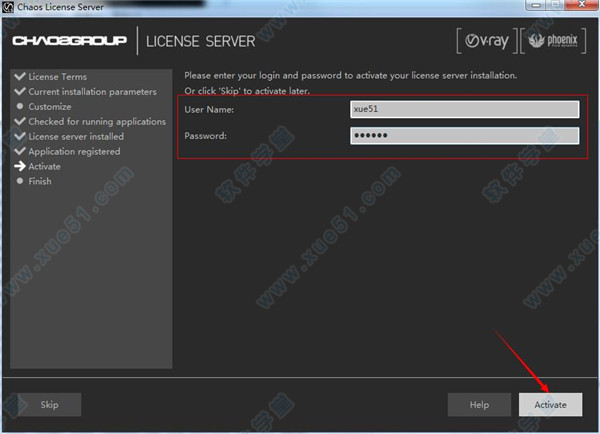Click the Activate button
Image resolution: width=600 pixels, height=434 pixels.
(550, 405)
